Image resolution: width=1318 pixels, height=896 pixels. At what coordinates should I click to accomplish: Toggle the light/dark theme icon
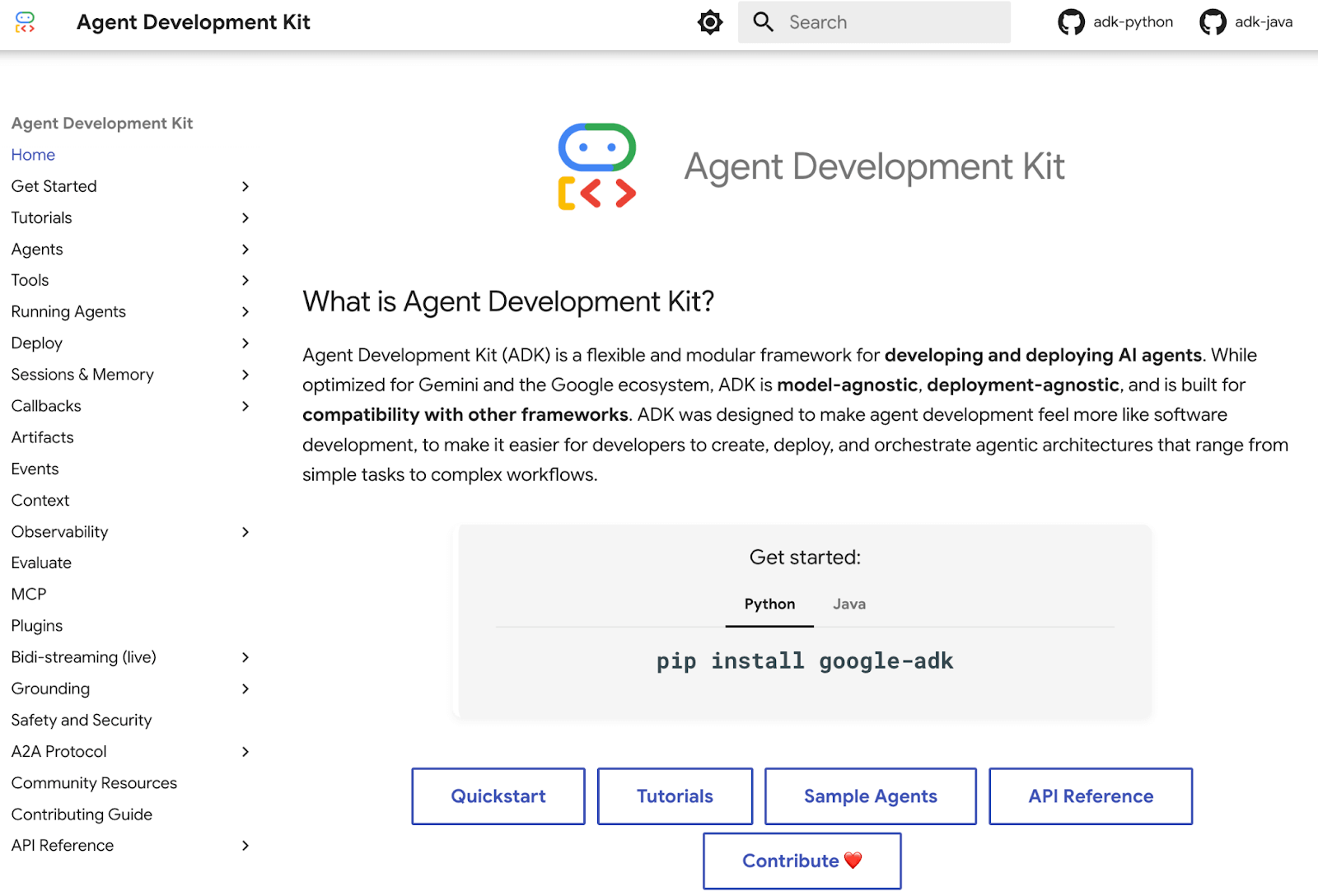709,22
